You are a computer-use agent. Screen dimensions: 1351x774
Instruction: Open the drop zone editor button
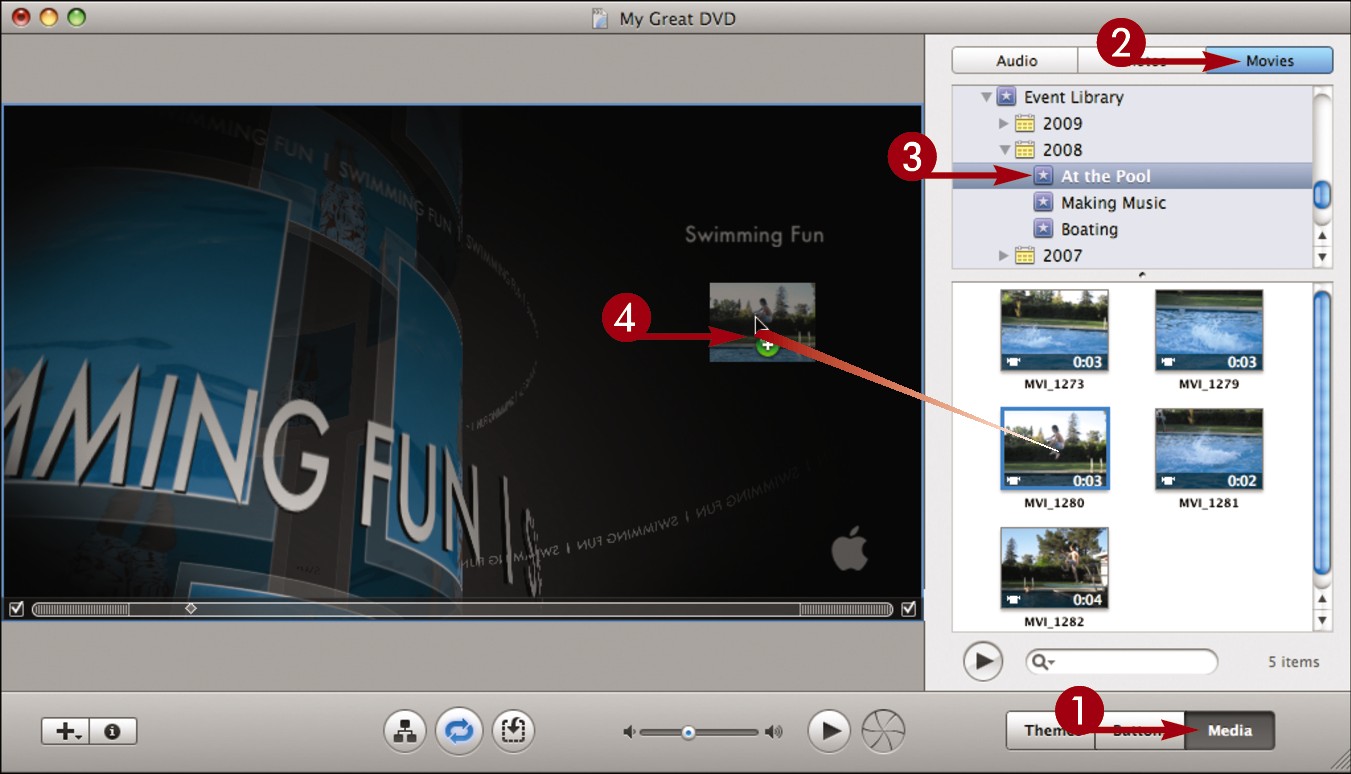513,731
